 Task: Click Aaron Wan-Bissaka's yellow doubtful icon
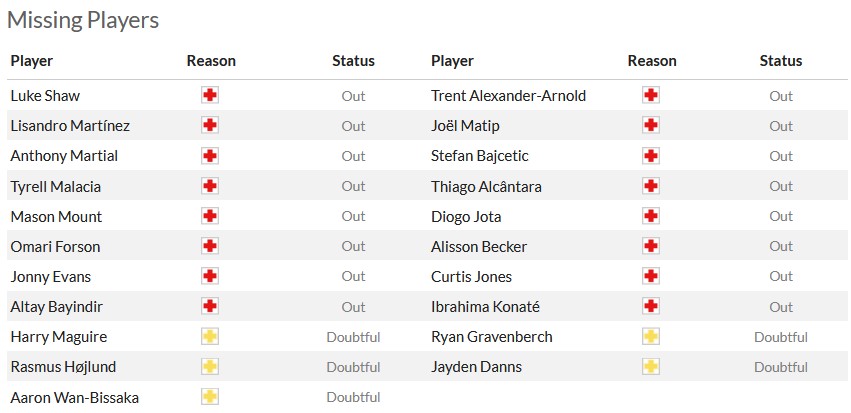[x=210, y=397]
